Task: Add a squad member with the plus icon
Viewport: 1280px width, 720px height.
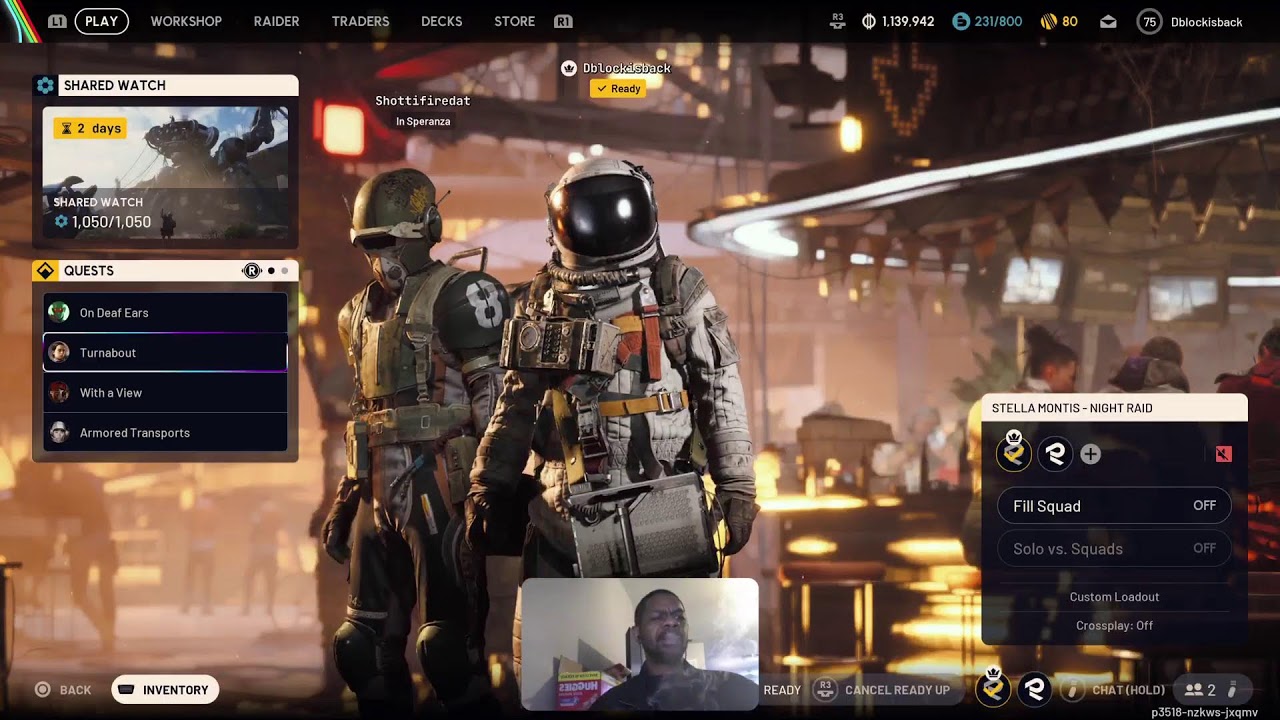Action: coord(1090,455)
